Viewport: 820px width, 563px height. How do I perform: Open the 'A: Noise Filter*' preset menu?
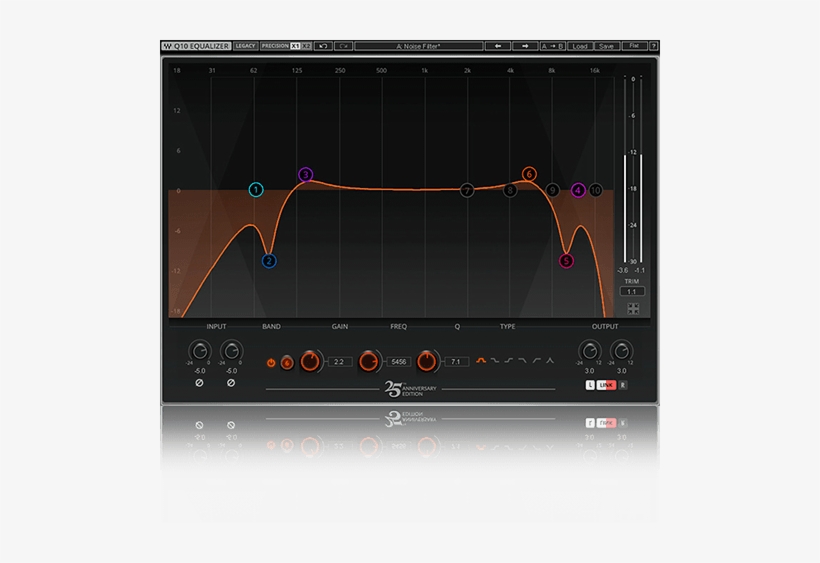pos(418,46)
